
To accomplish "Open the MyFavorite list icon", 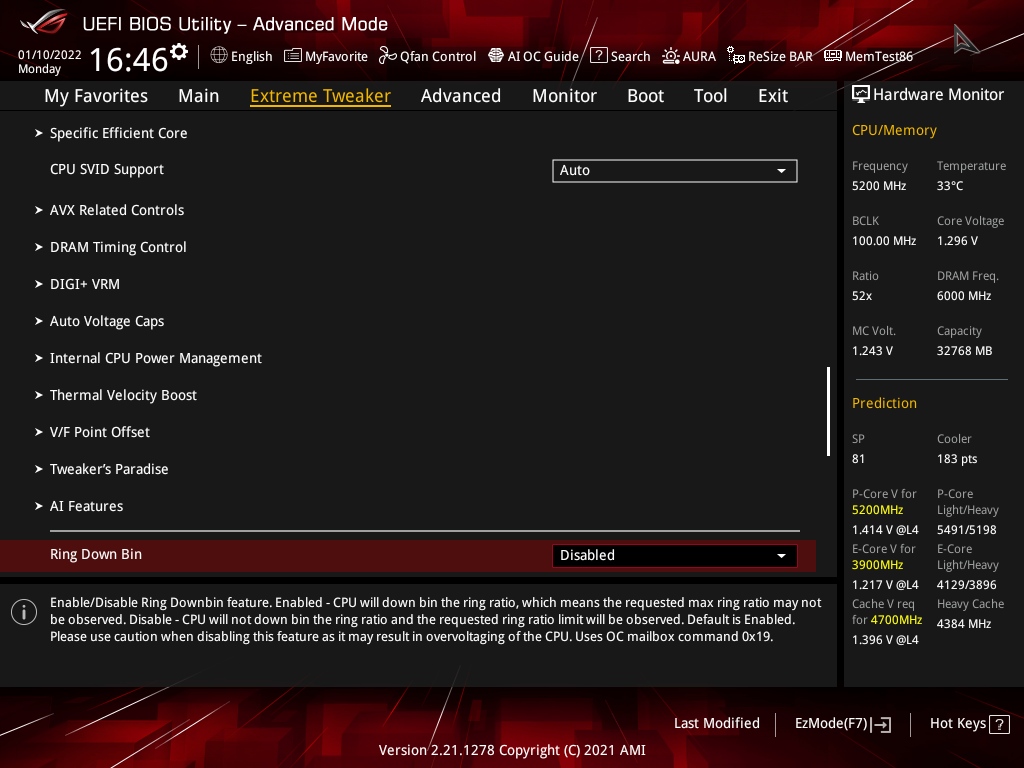I will pos(293,56).
